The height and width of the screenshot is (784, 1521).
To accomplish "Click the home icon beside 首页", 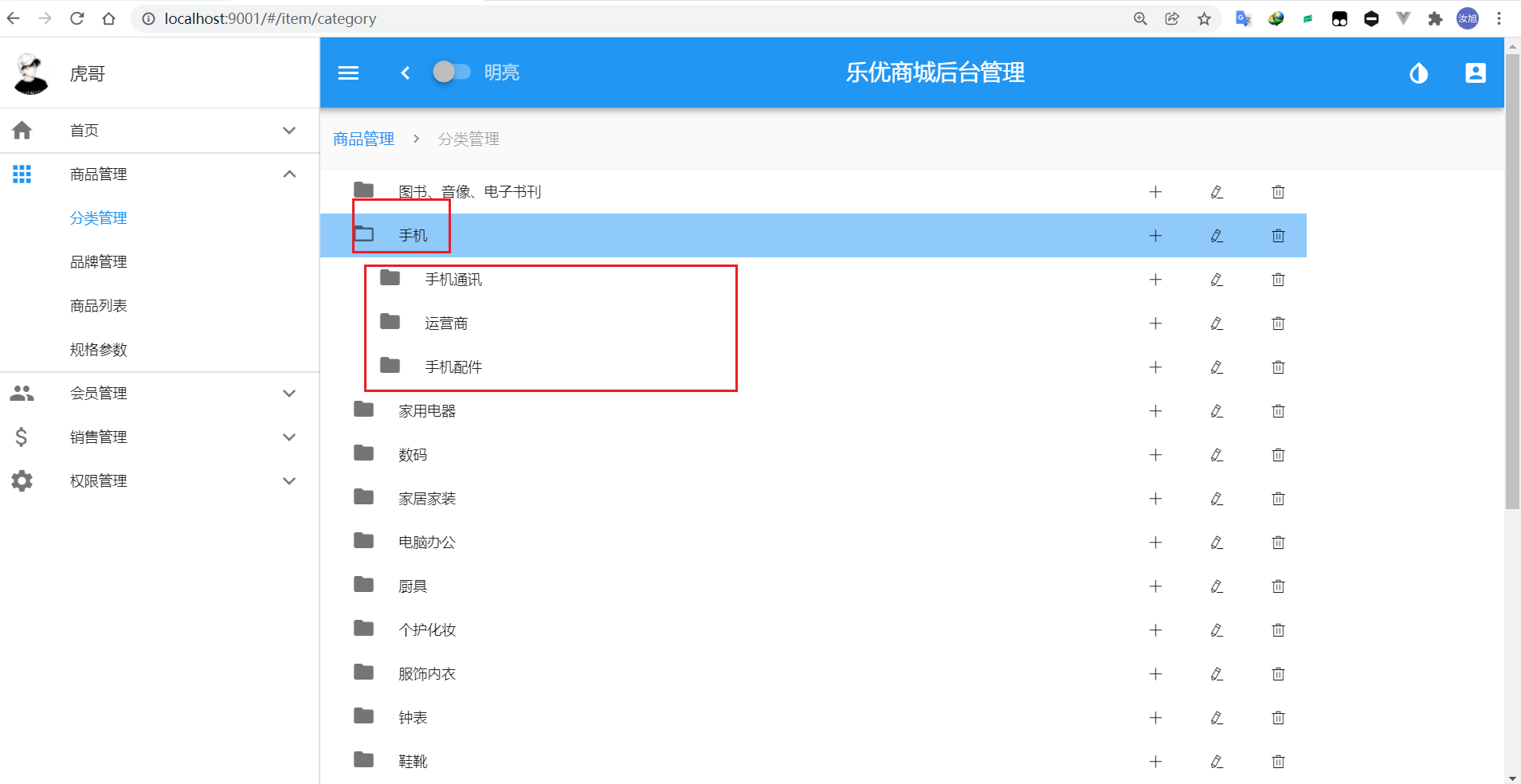I will point(22,130).
